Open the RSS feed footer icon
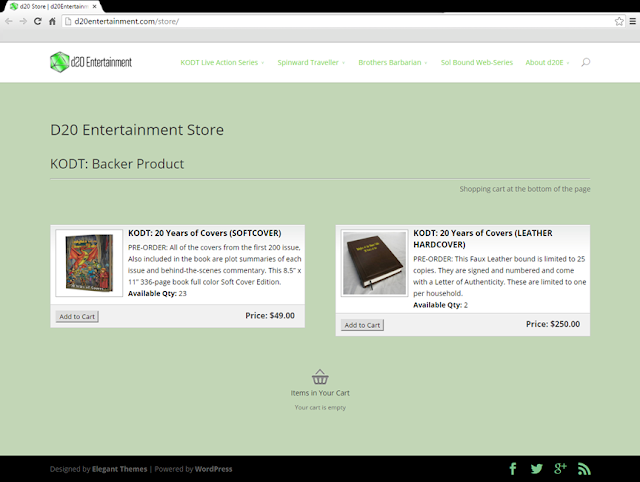This screenshot has width=640, height=482. [584, 469]
